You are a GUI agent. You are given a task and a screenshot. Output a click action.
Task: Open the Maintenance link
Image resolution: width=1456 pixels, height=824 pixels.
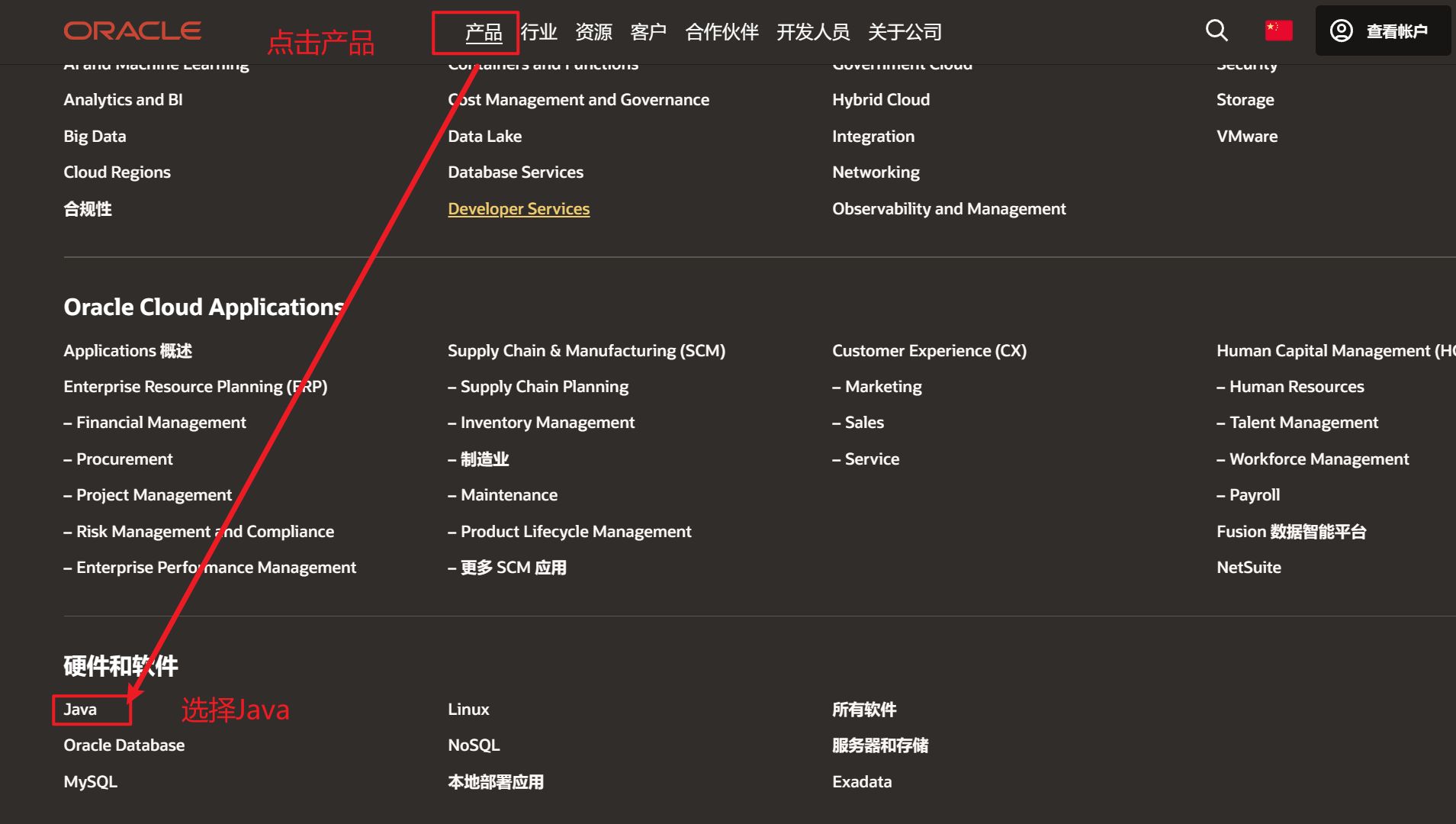503,495
